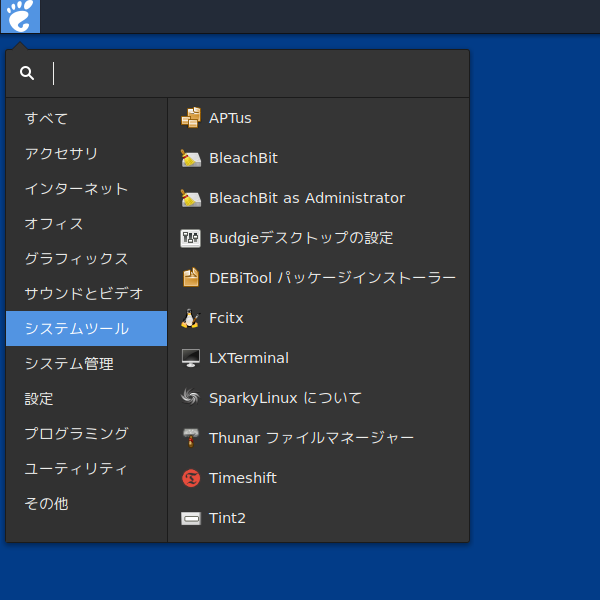Select the ユーティリティ category
Screen dimensions: 600x600
tap(86, 469)
